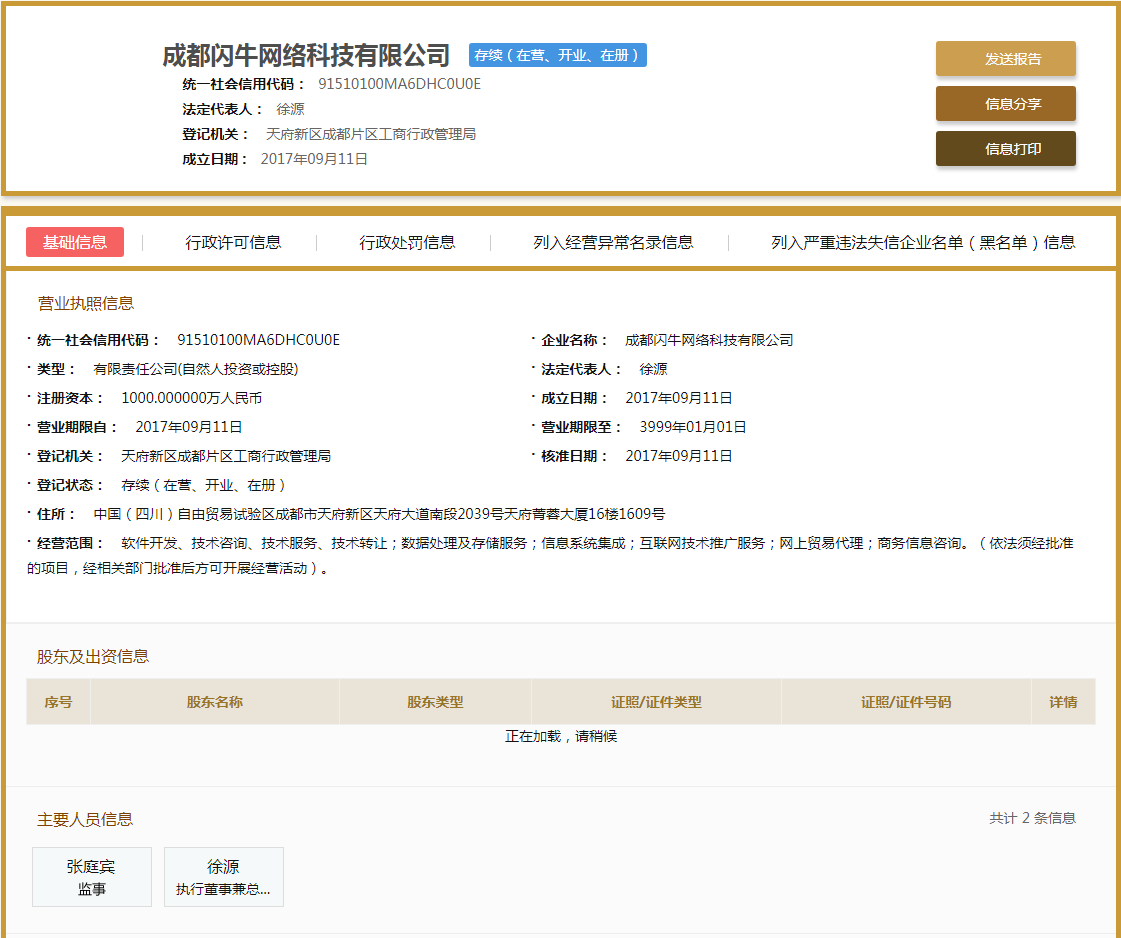The width and height of the screenshot is (1121, 938).
Task: Click the 正在加载，请稍候 loading message
Action: [x=561, y=737]
